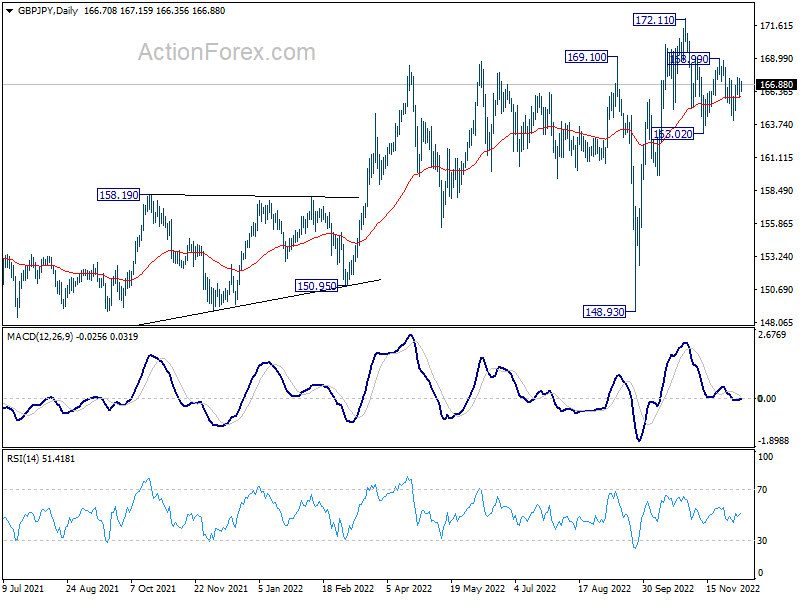The width and height of the screenshot is (800, 600).
Task: Click the 163.740 price axis value
Action: point(777,125)
